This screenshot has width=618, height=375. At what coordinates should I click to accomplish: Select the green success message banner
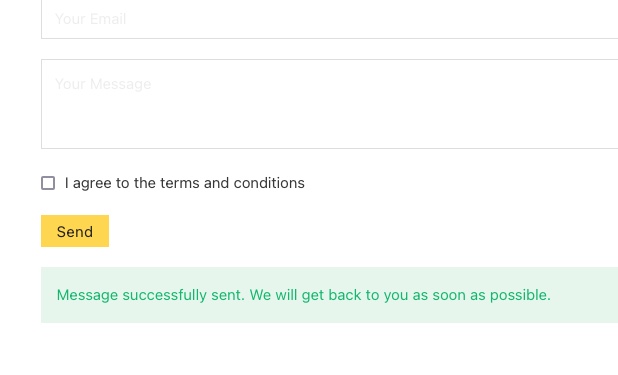coord(329,295)
